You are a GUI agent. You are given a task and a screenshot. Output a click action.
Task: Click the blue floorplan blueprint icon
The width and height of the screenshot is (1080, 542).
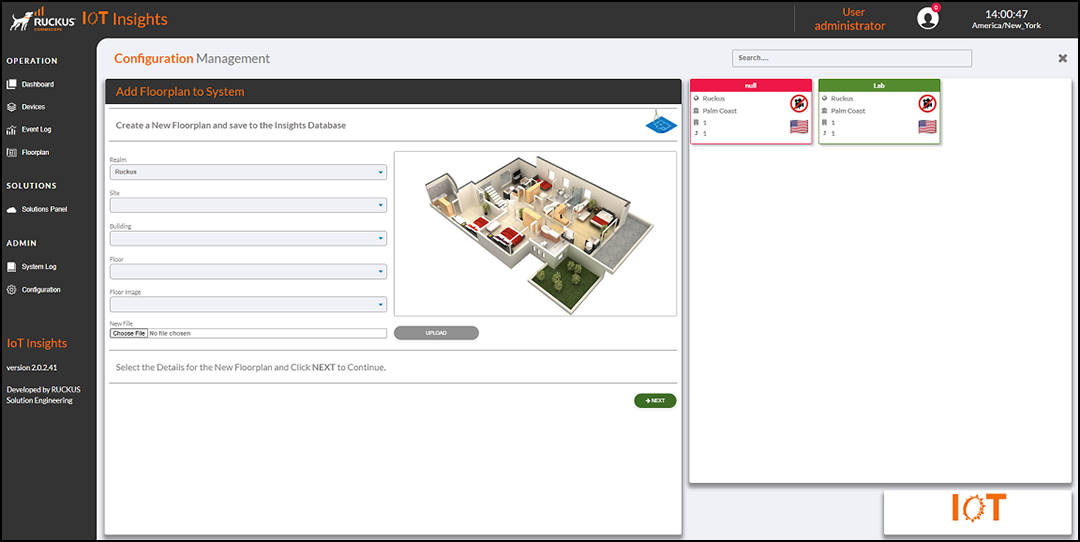(x=661, y=123)
